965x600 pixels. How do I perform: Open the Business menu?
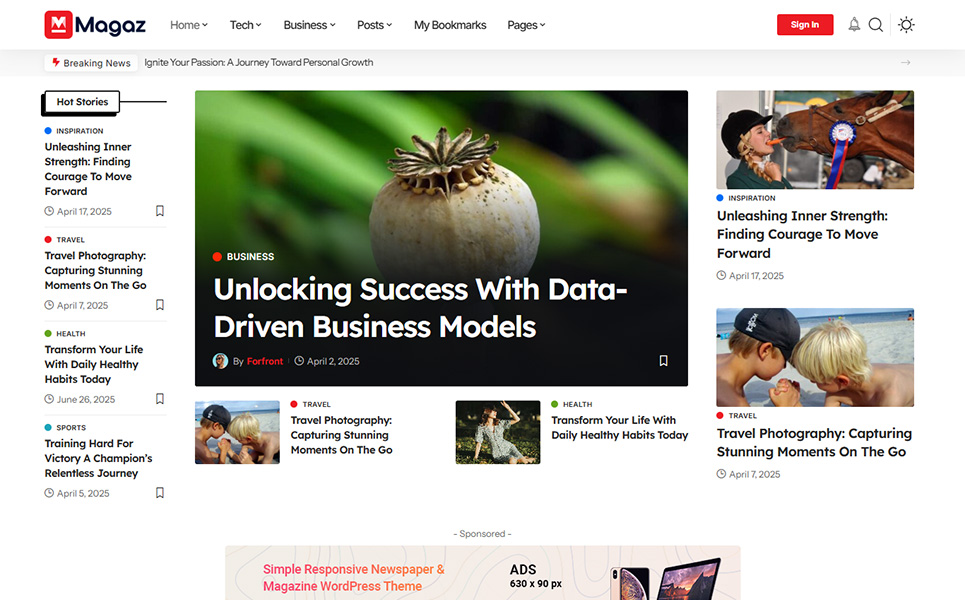click(310, 25)
